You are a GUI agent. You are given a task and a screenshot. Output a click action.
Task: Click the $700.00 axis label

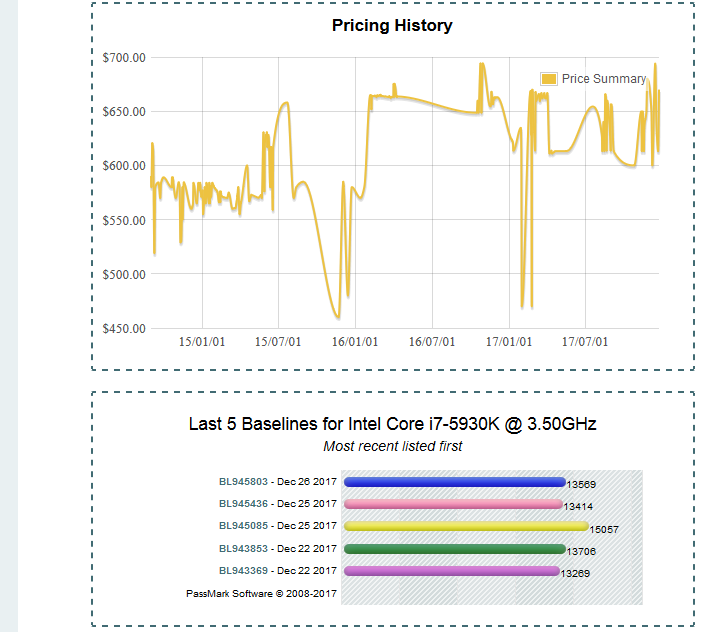point(124,58)
